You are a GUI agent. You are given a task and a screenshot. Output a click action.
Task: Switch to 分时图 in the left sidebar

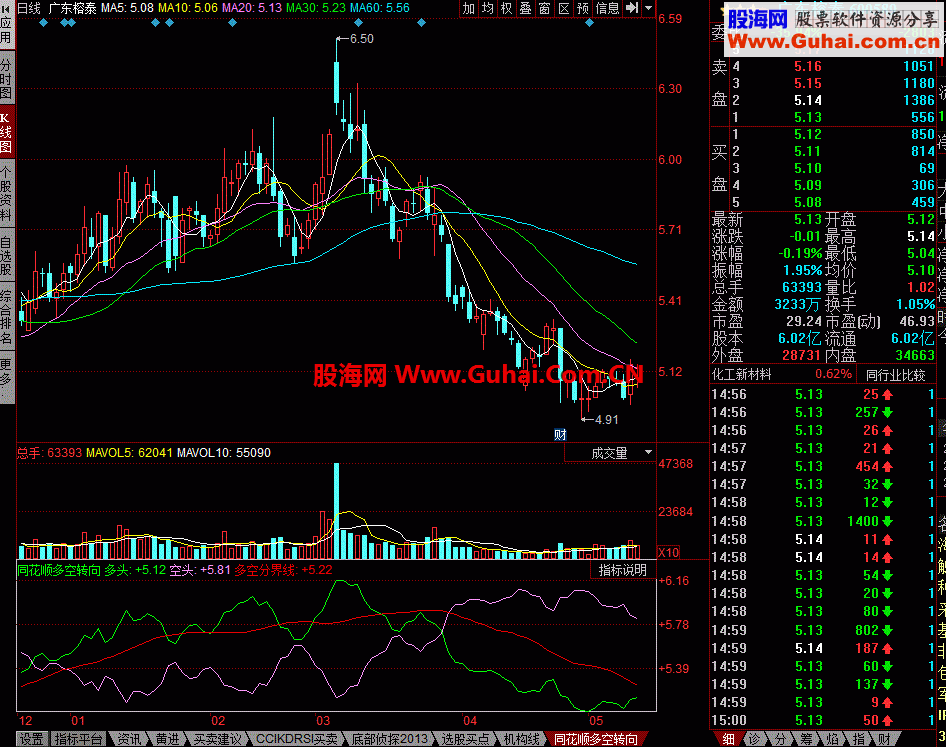pos(6,78)
